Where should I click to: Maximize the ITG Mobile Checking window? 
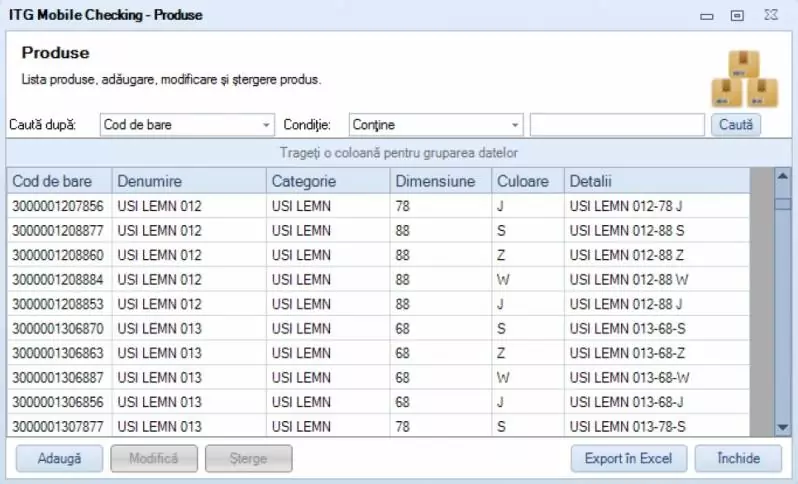737,16
